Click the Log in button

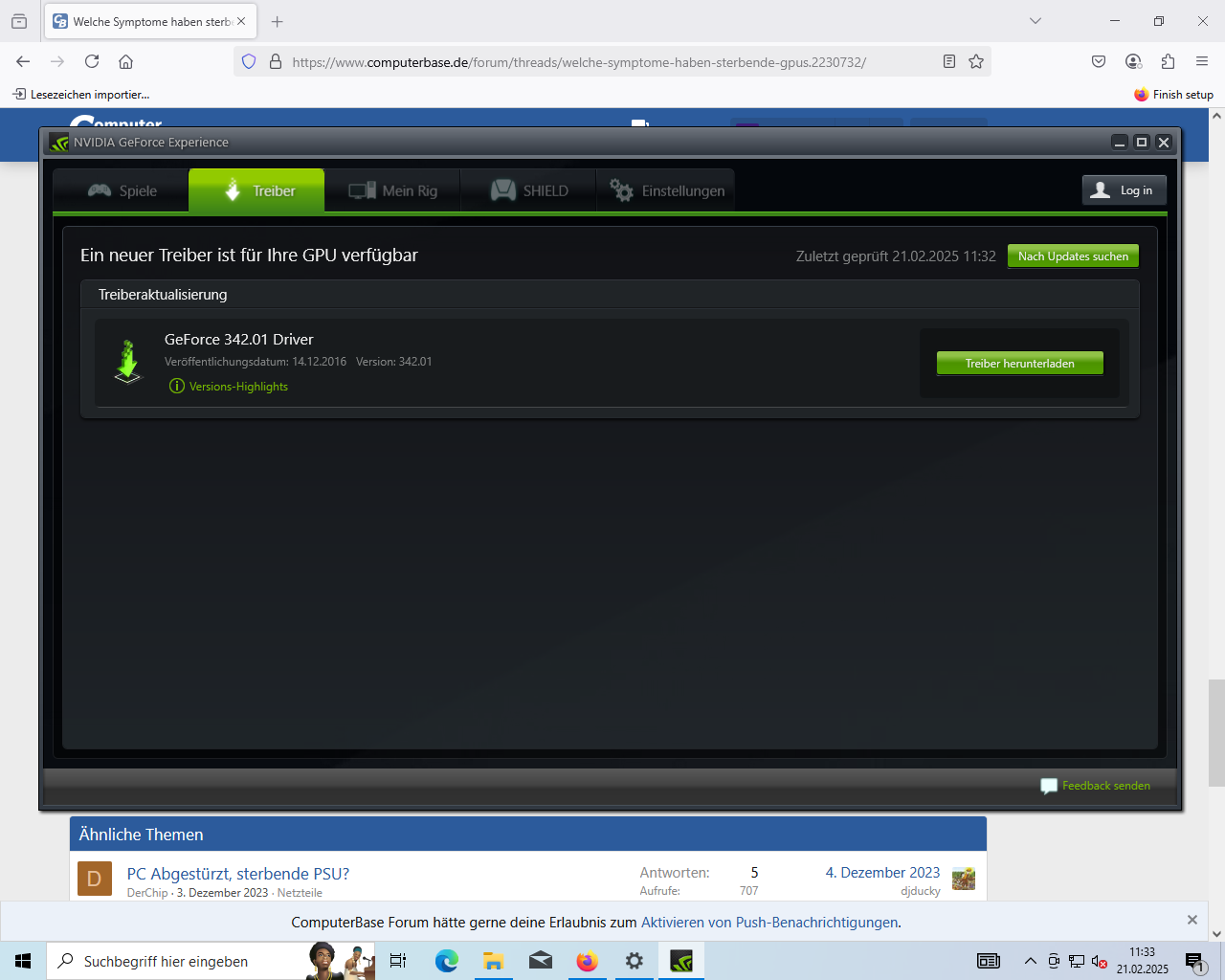tap(1125, 190)
